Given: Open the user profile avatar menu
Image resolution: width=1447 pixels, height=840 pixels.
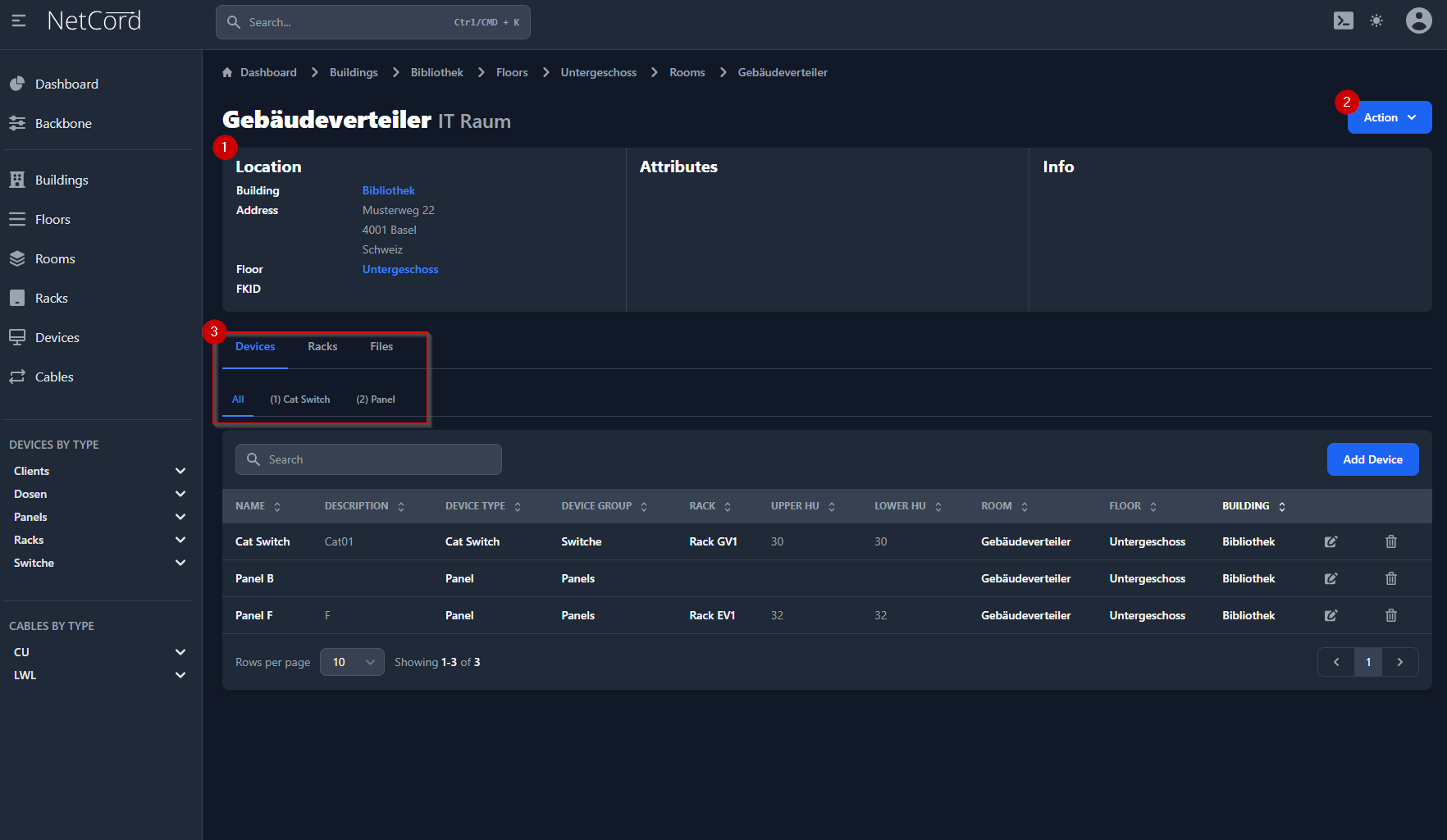Looking at the screenshot, I should coord(1418,21).
